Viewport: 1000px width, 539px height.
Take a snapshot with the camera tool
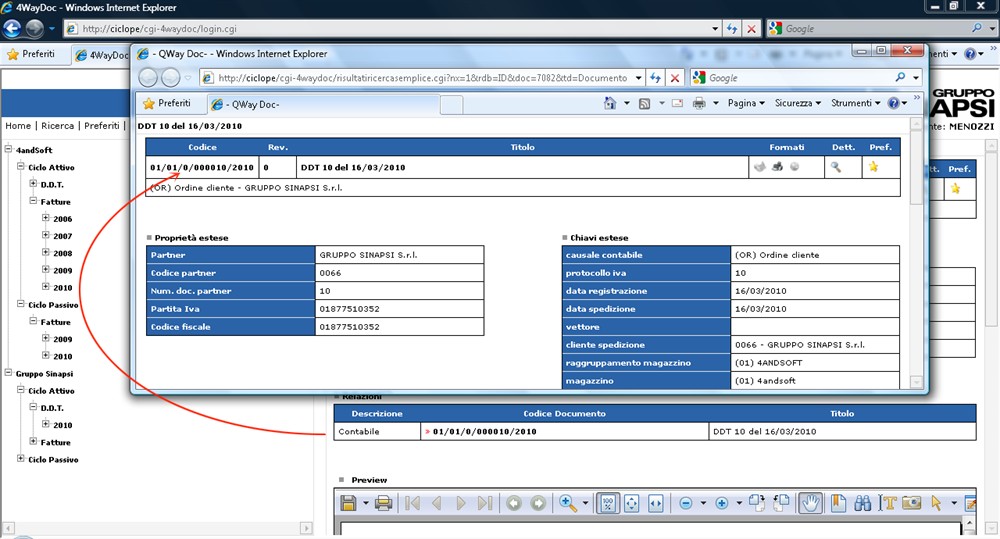click(x=911, y=503)
